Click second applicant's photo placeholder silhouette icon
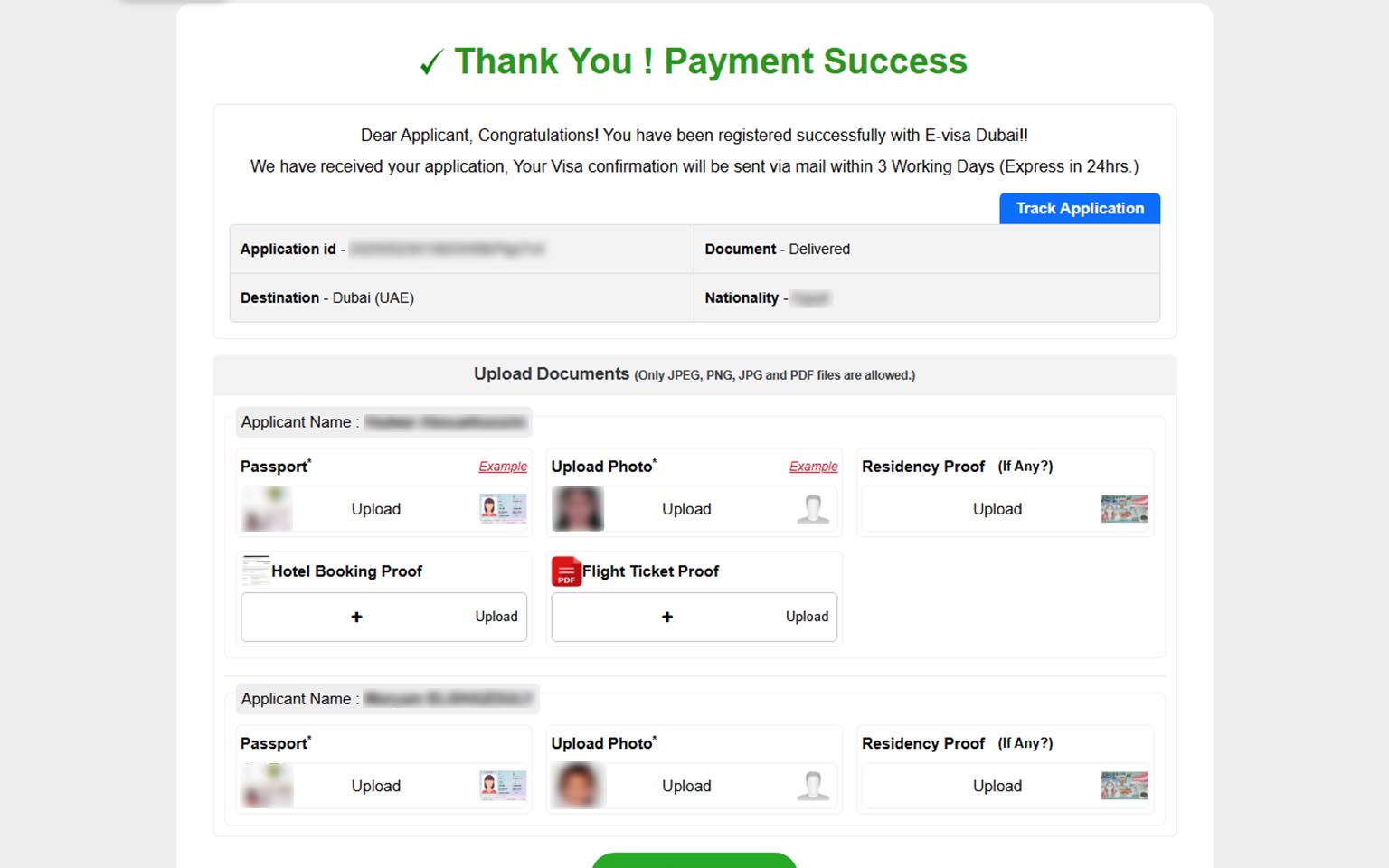The image size is (1389, 868). click(x=813, y=786)
